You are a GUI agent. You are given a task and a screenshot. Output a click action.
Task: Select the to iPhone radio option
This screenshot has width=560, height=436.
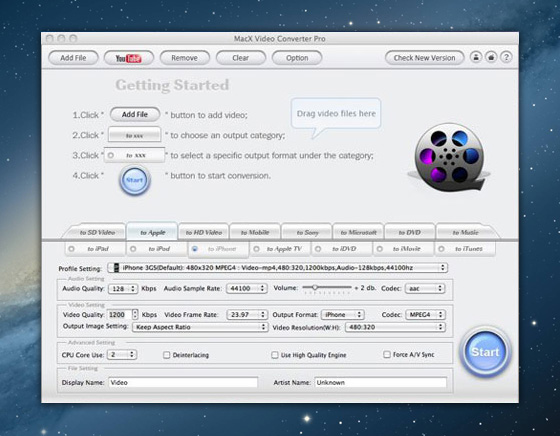pyautogui.click(x=195, y=249)
